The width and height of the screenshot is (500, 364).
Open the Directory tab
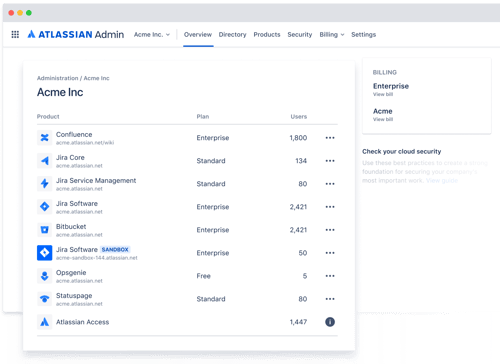pyautogui.click(x=232, y=34)
